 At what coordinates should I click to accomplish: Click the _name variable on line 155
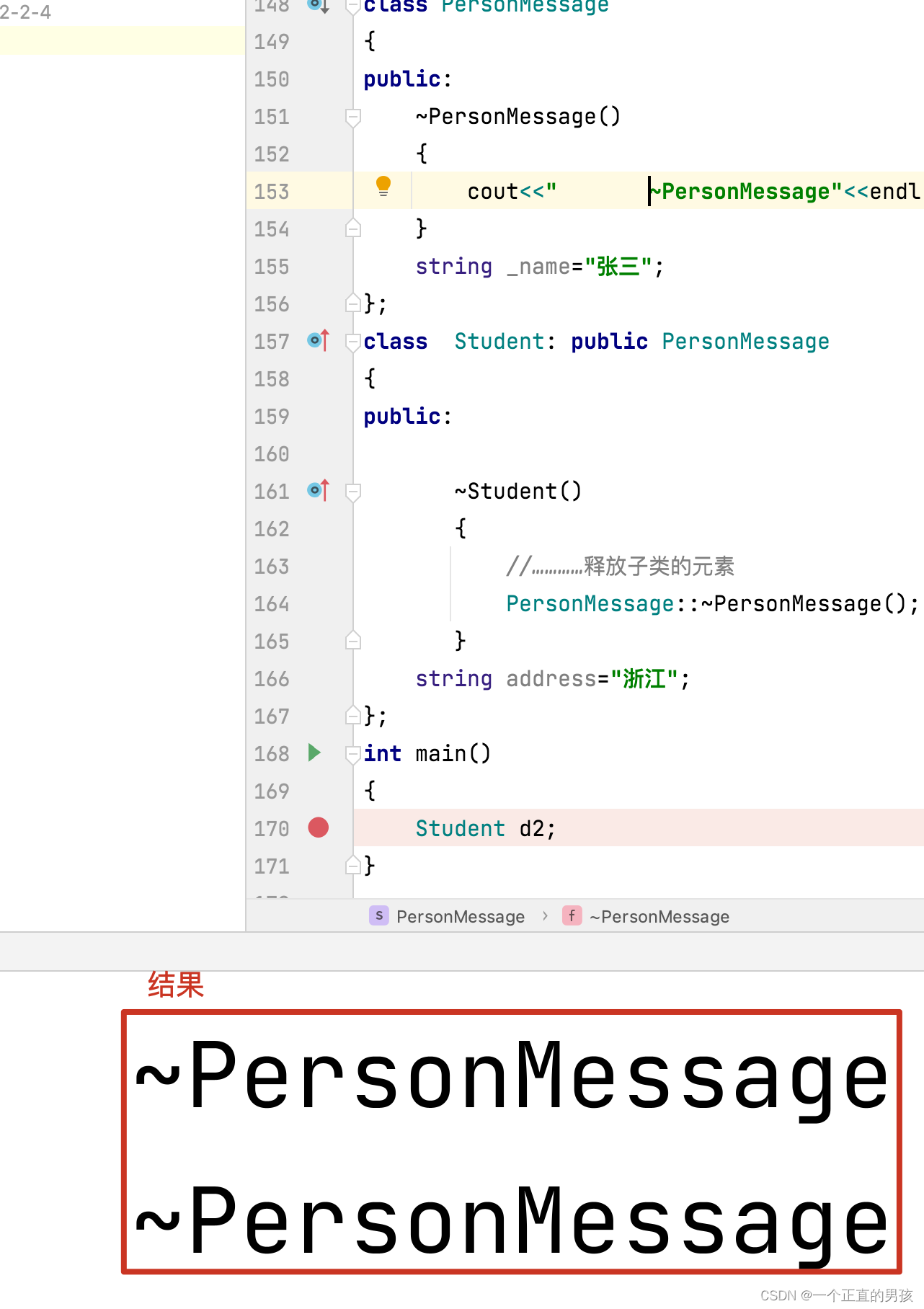pos(538,267)
